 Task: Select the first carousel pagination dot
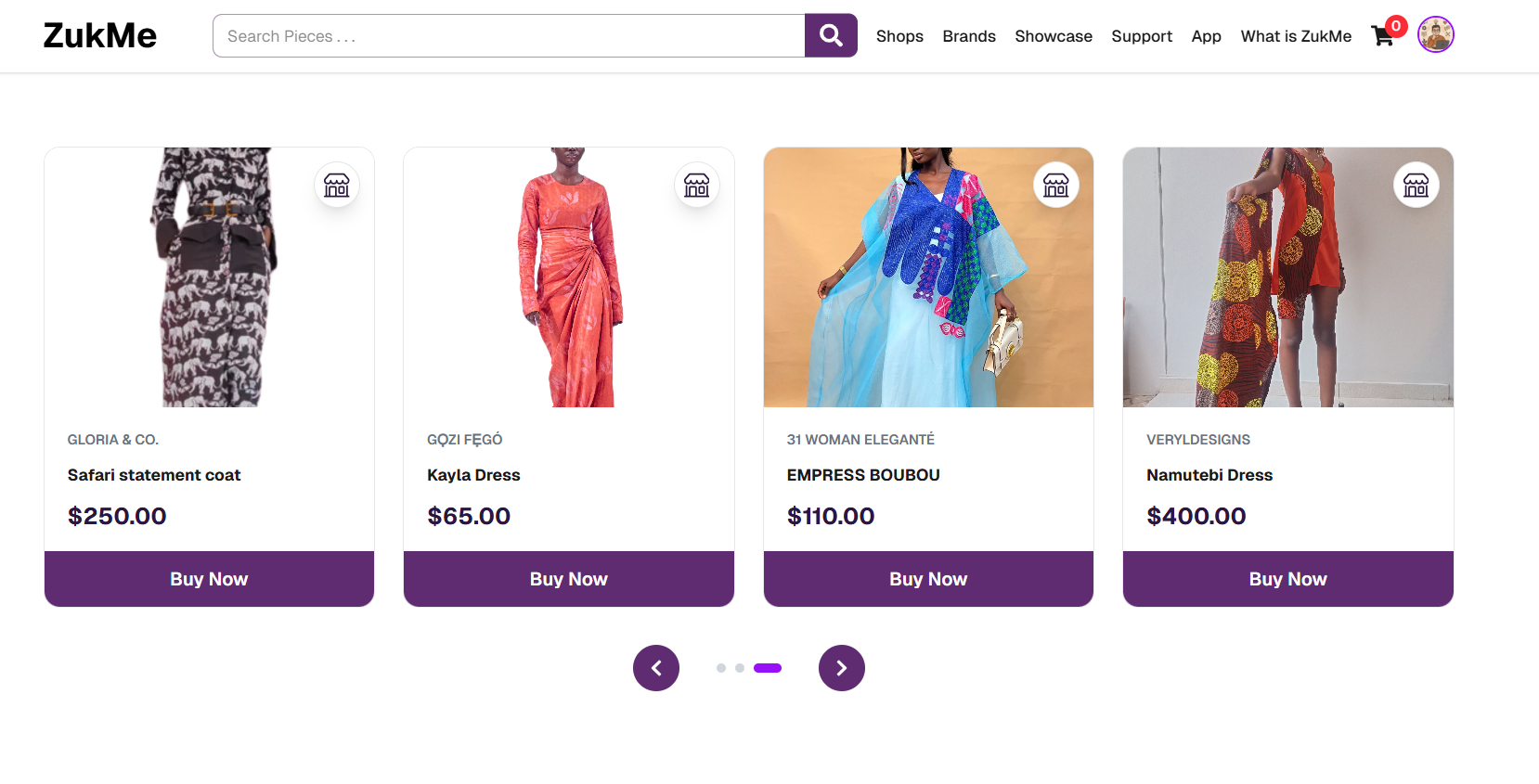pyautogui.click(x=721, y=668)
